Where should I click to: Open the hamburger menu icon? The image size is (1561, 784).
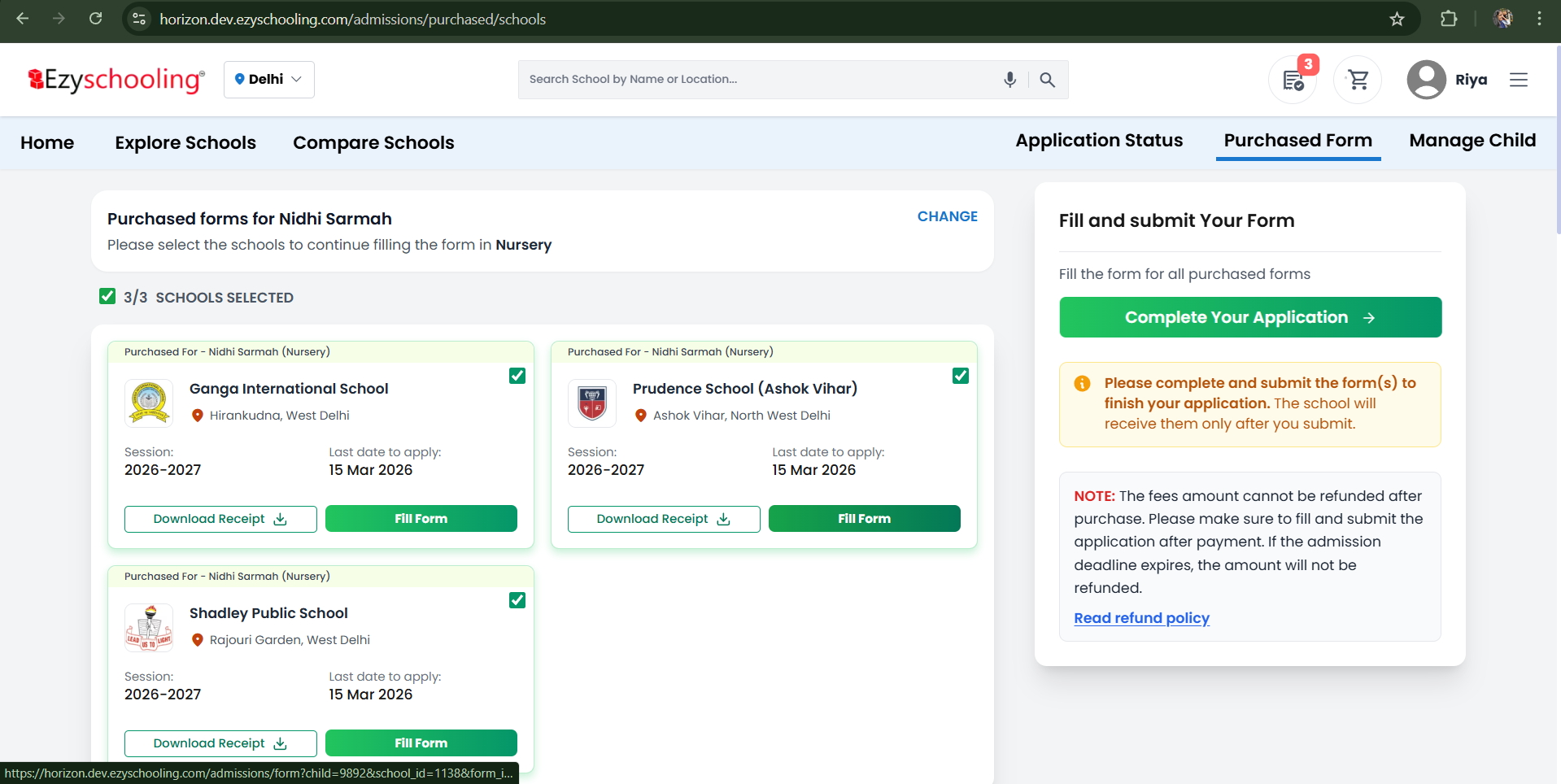point(1519,80)
